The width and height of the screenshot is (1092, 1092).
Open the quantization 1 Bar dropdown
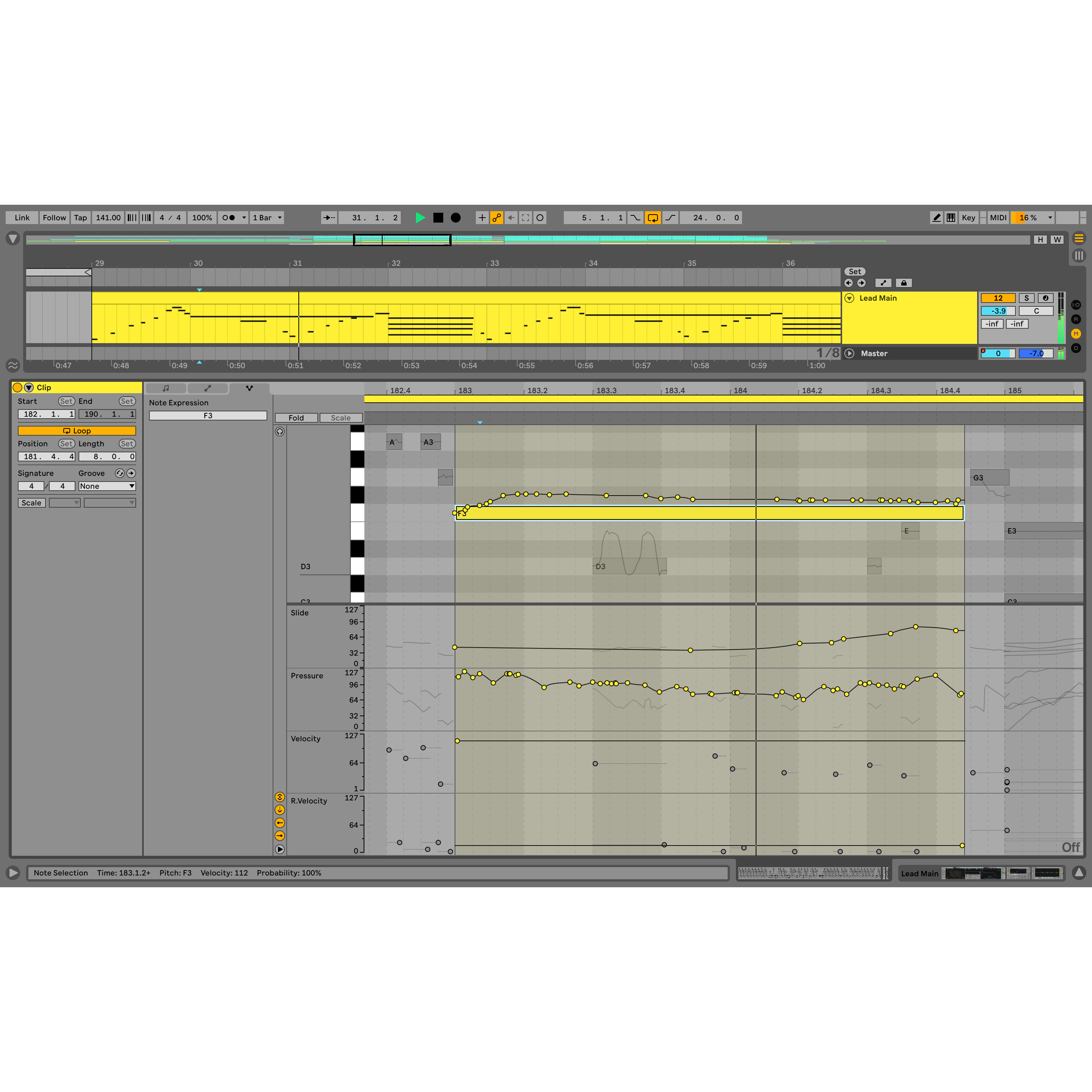tap(267, 218)
